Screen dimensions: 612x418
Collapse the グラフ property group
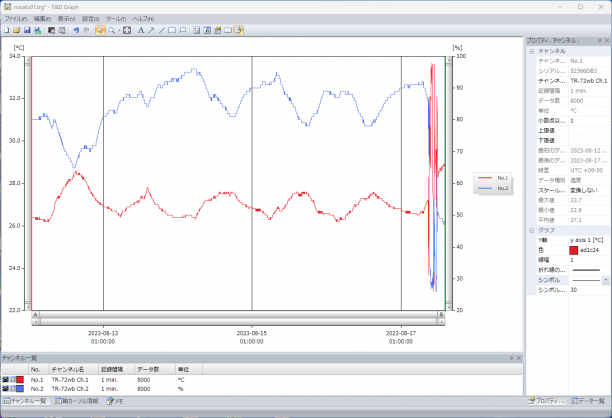click(x=531, y=230)
